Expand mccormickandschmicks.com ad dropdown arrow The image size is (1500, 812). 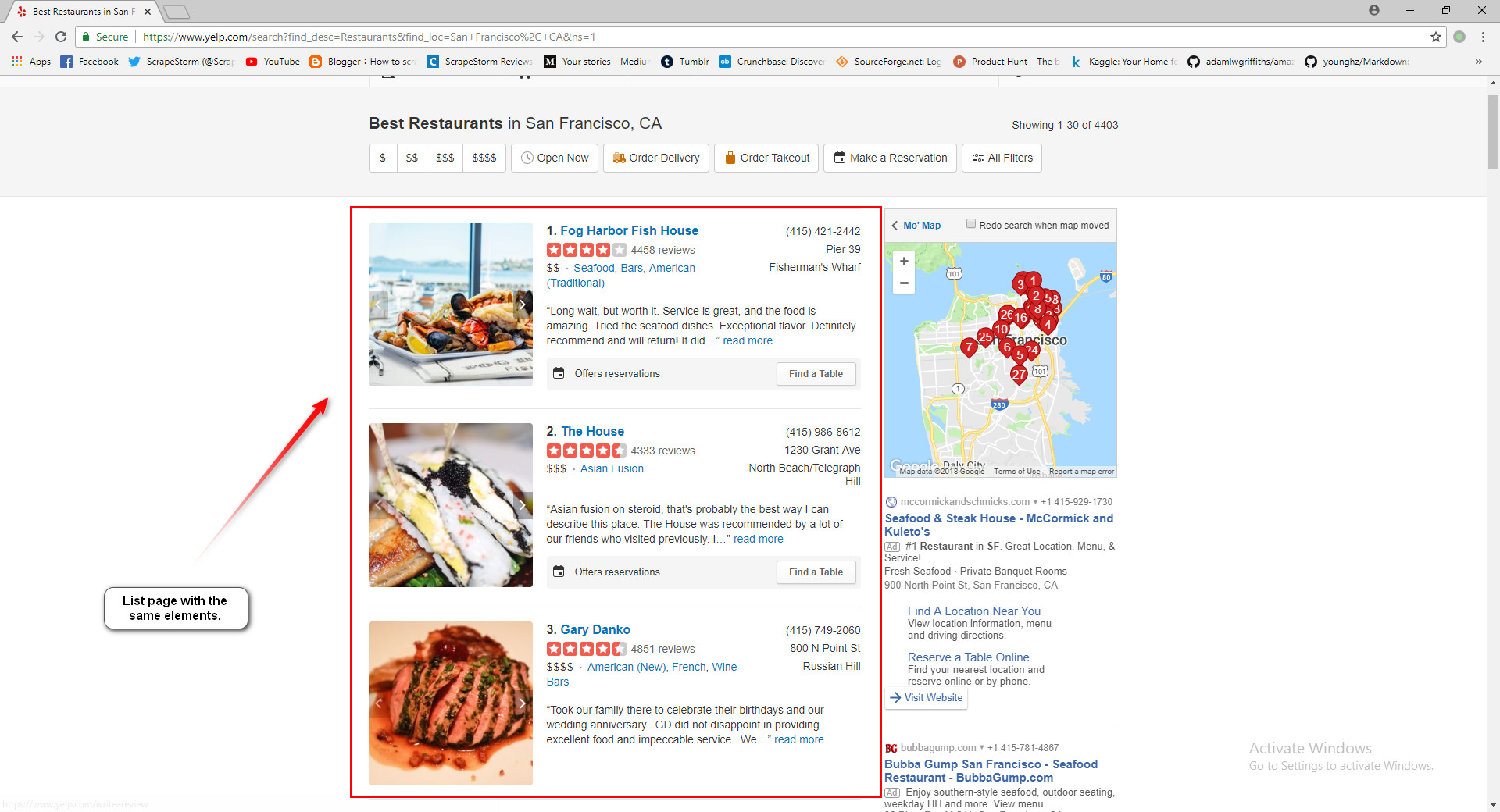(1035, 502)
